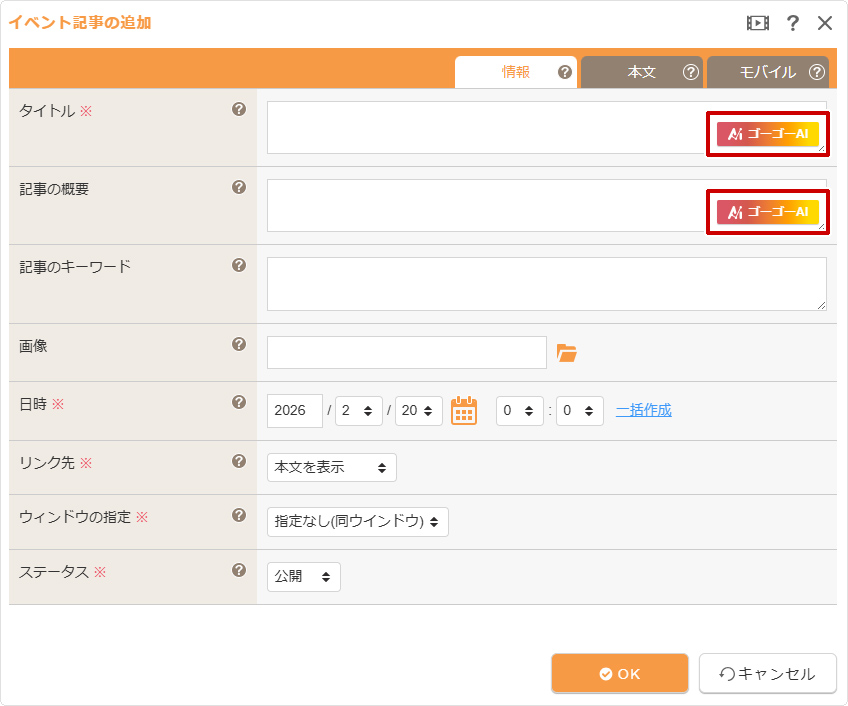Viewport: 848px width, 706px height.
Task: Open the リンク先 dropdown
Action: (x=331, y=467)
